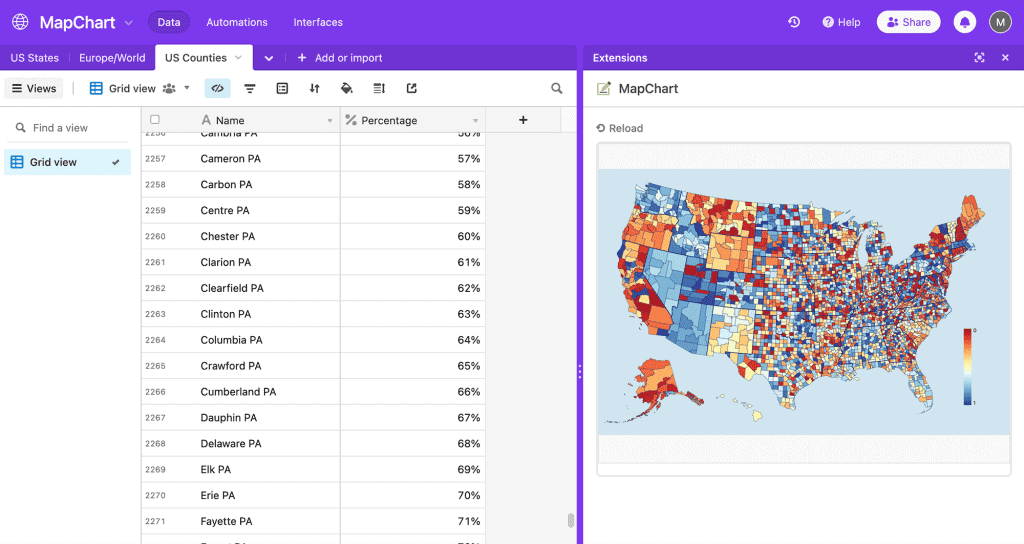Open the Group records icon
Image resolution: width=1024 pixels, height=544 pixels.
click(282, 88)
